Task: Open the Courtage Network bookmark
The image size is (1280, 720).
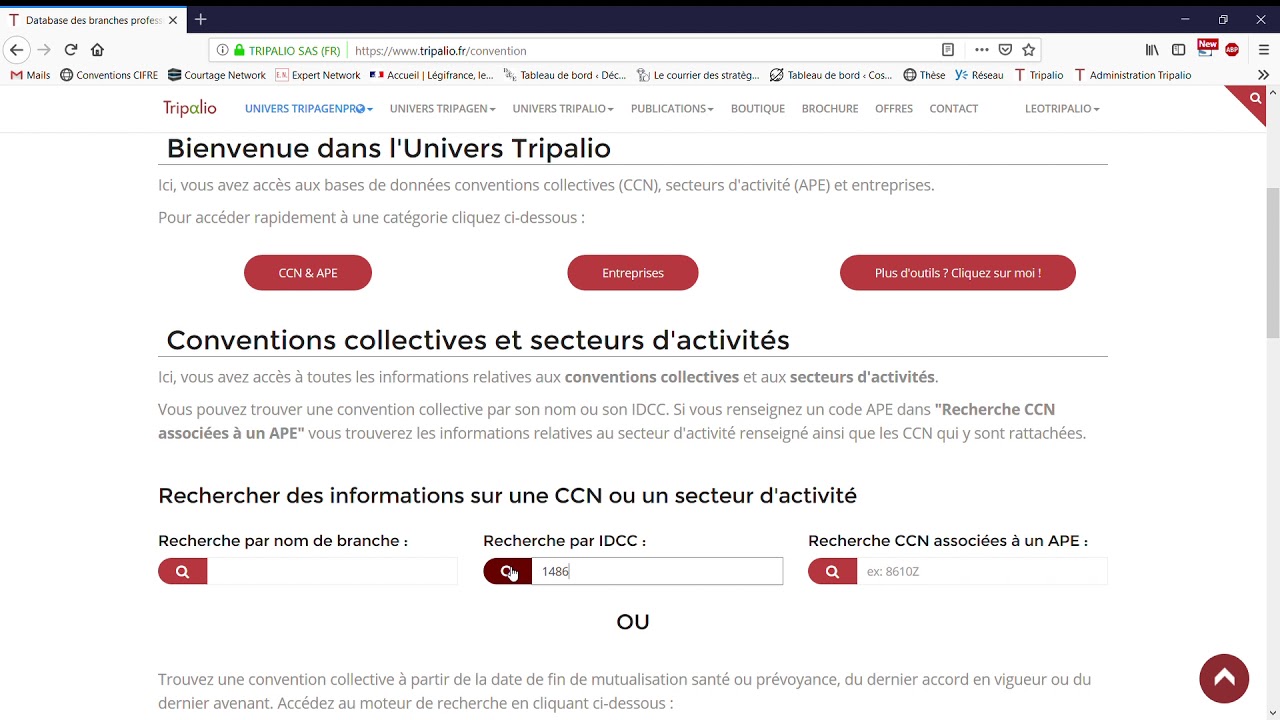Action: [x=217, y=75]
